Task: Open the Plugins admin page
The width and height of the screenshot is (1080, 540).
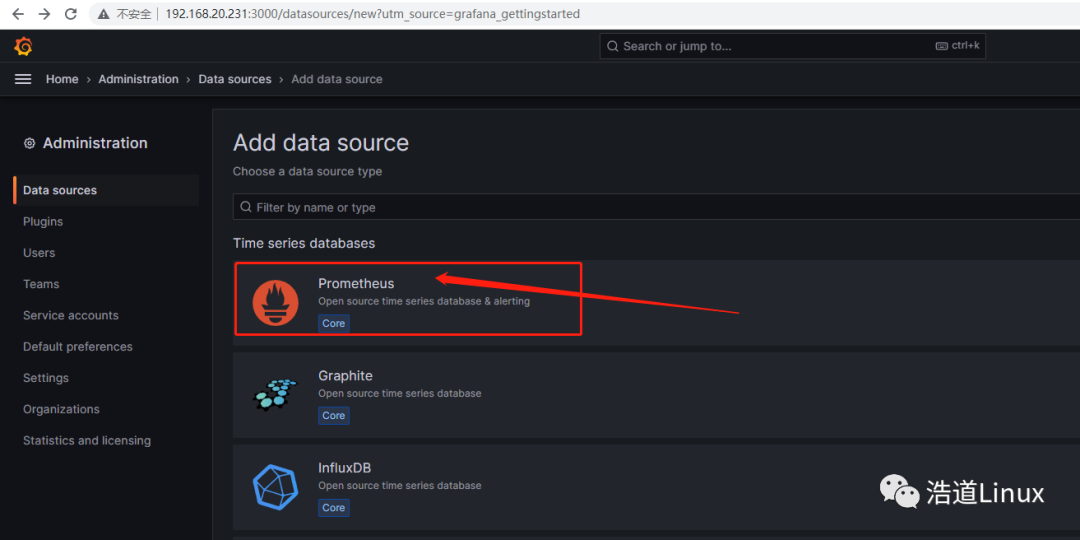Action: pyautogui.click(x=43, y=222)
